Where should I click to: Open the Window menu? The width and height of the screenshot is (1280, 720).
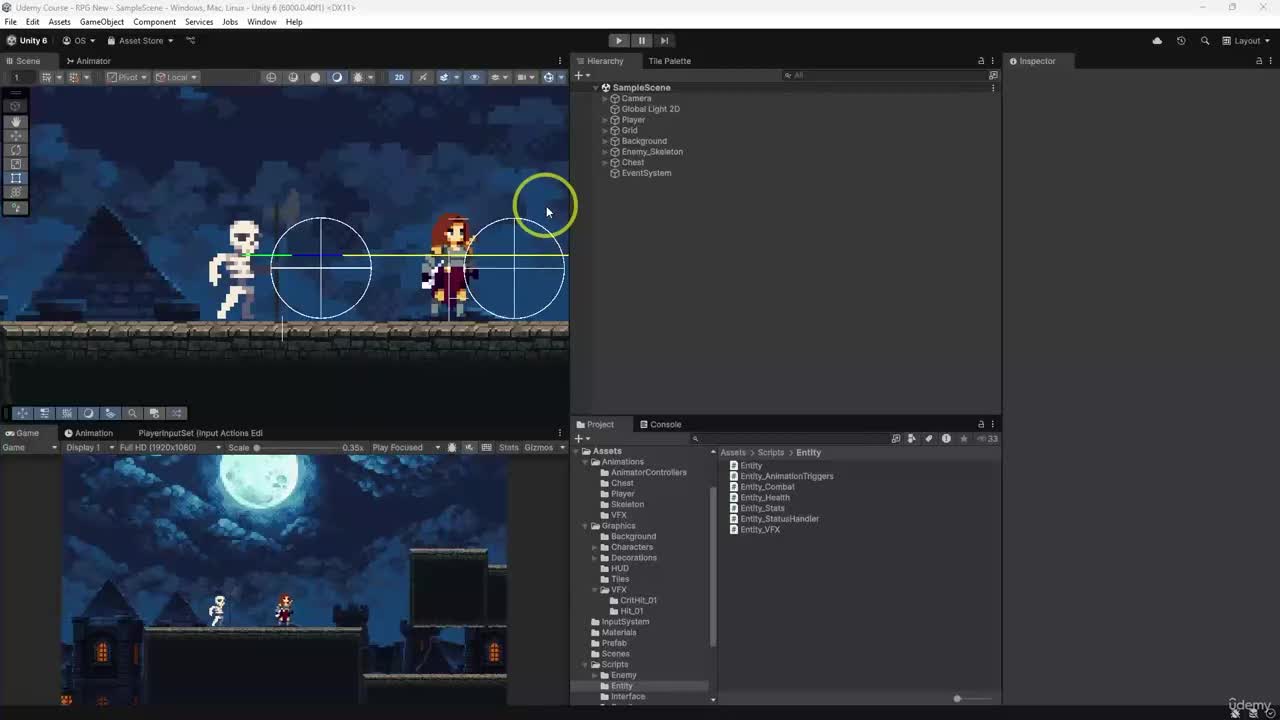(x=262, y=22)
